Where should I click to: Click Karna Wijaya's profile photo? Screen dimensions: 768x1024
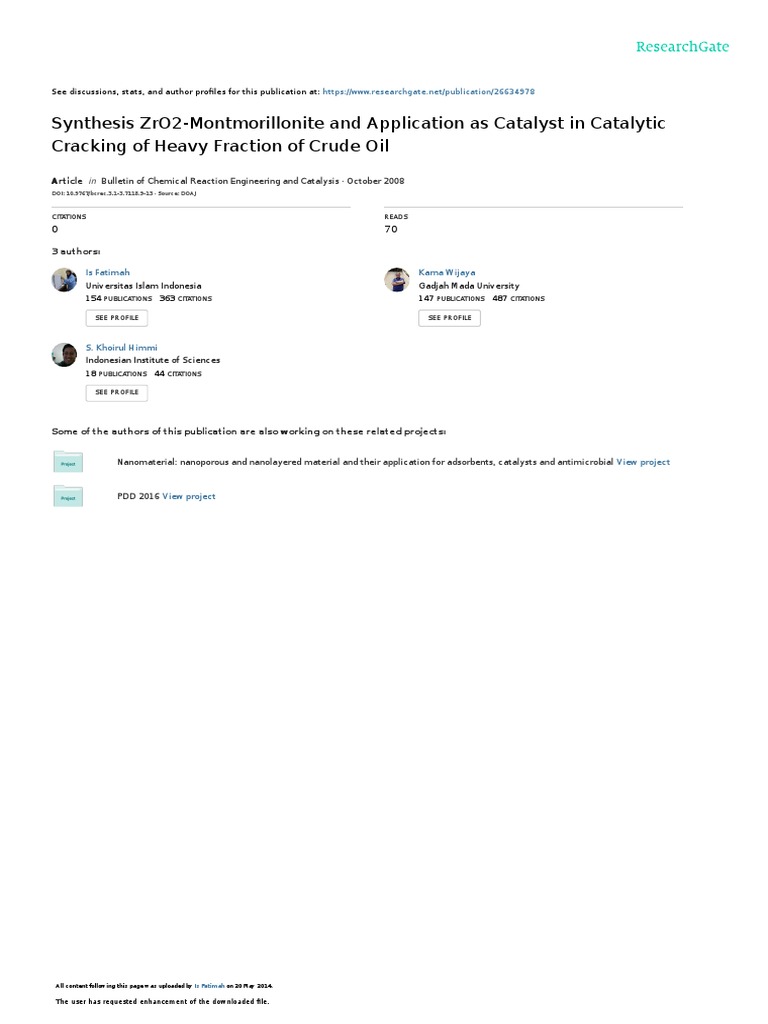397,280
